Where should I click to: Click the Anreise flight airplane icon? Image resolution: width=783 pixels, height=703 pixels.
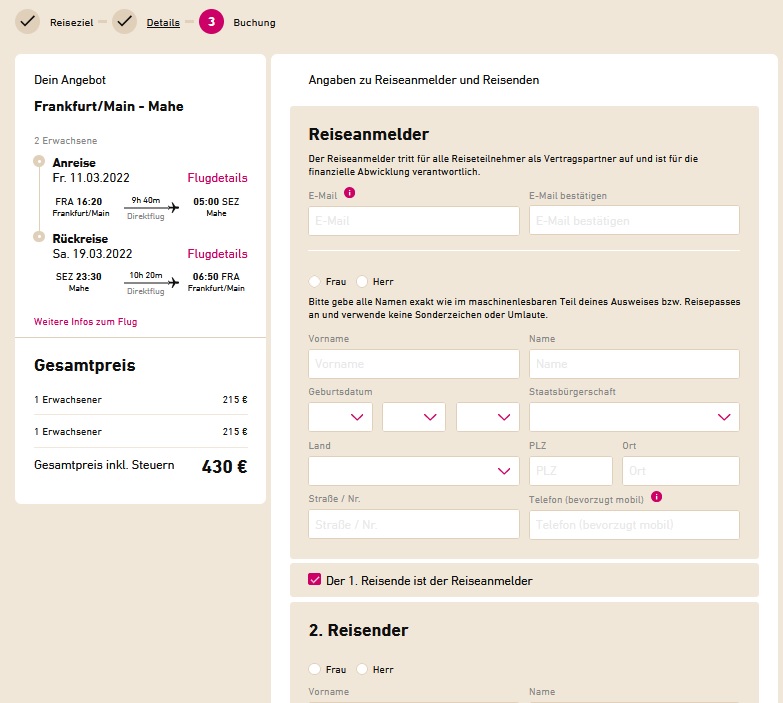click(x=173, y=207)
